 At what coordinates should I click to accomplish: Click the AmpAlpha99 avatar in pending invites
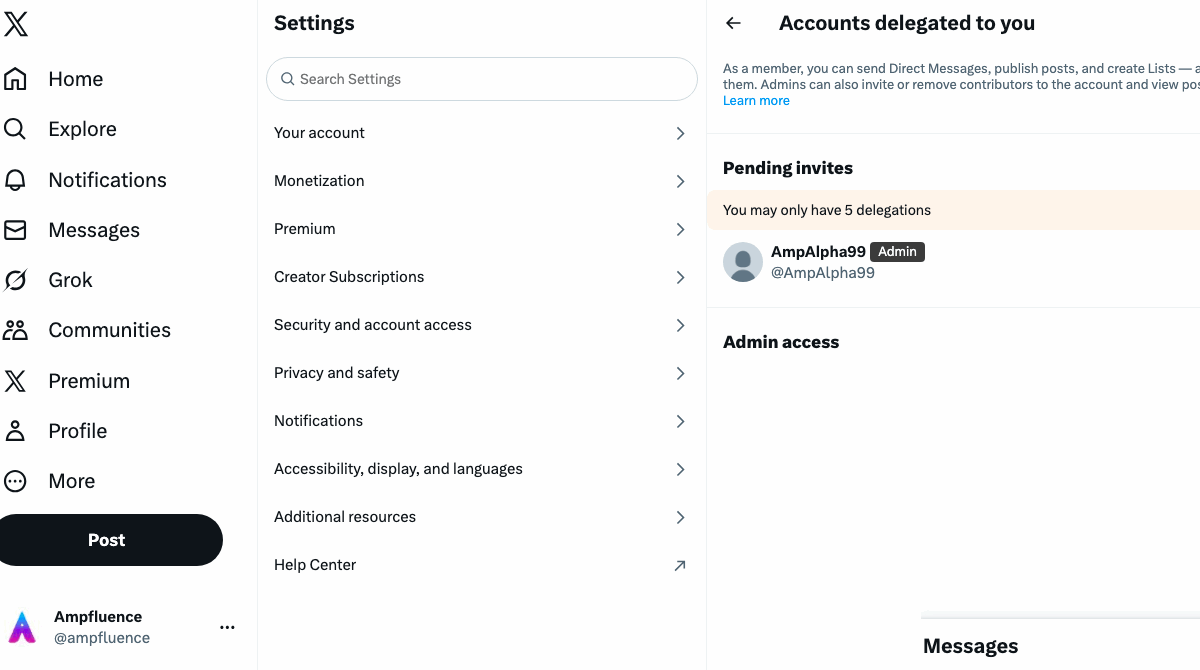(743, 262)
